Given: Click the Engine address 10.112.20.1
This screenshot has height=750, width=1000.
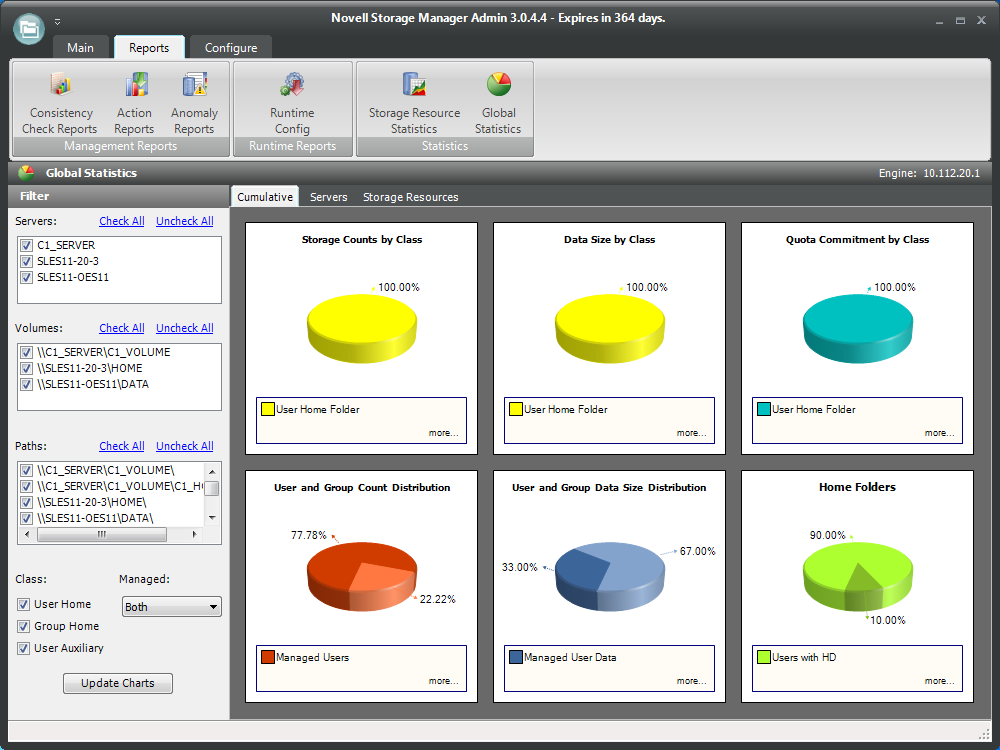Looking at the screenshot, I should point(952,173).
